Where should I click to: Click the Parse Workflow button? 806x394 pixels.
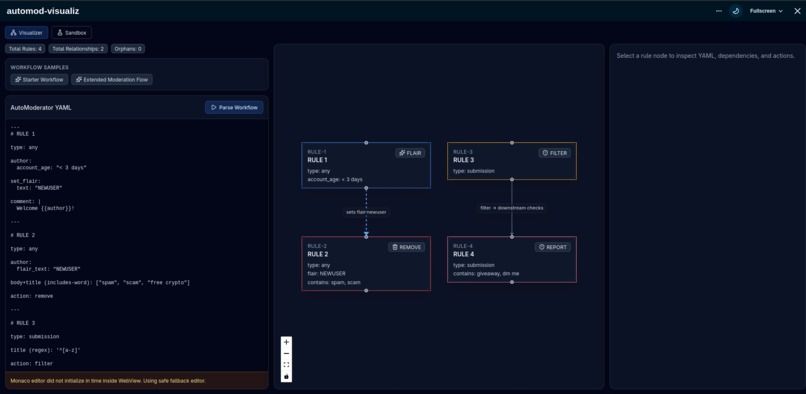pos(234,108)
